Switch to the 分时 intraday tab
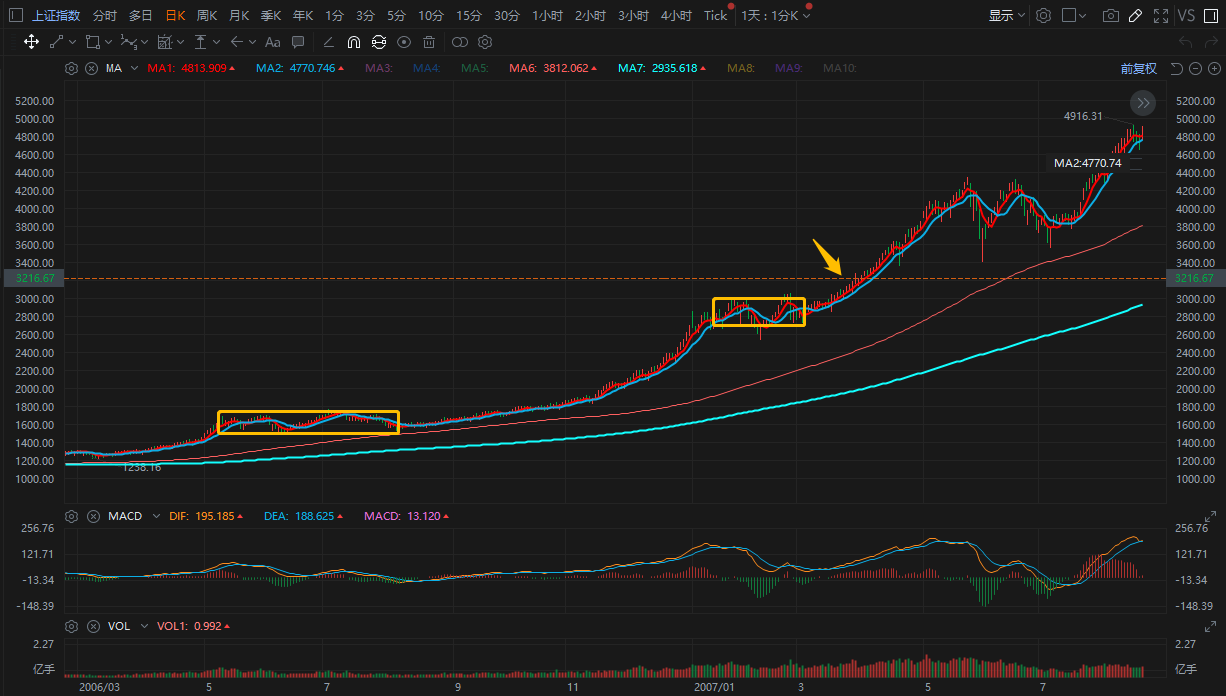Image resolution: width=1226 pixels, height=696 pixels. click(104, 16)
